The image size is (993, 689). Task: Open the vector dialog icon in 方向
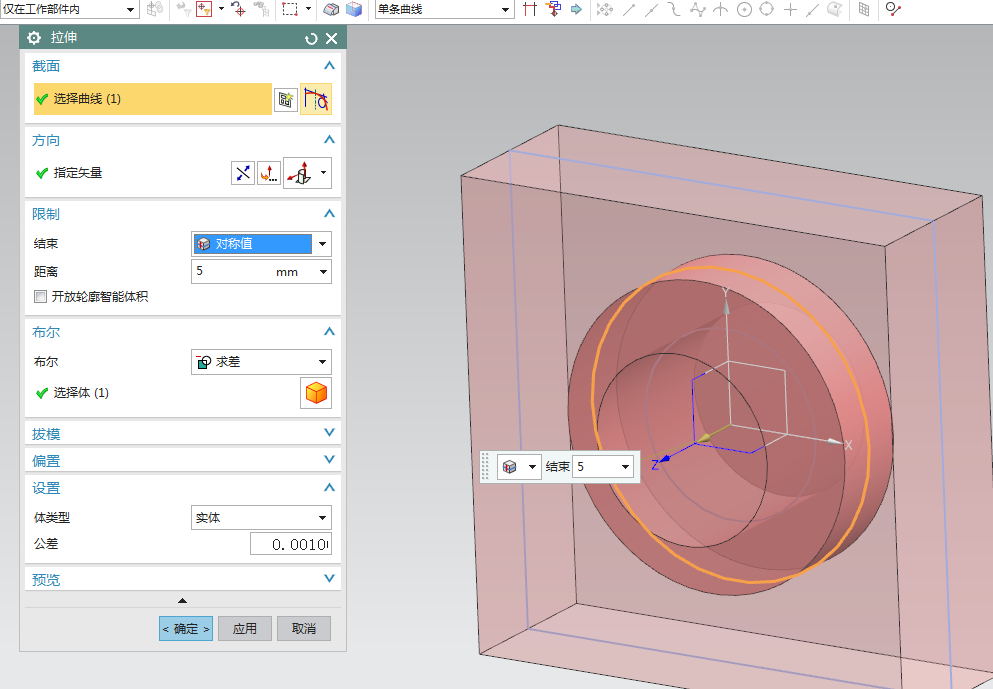coord(269,173)
